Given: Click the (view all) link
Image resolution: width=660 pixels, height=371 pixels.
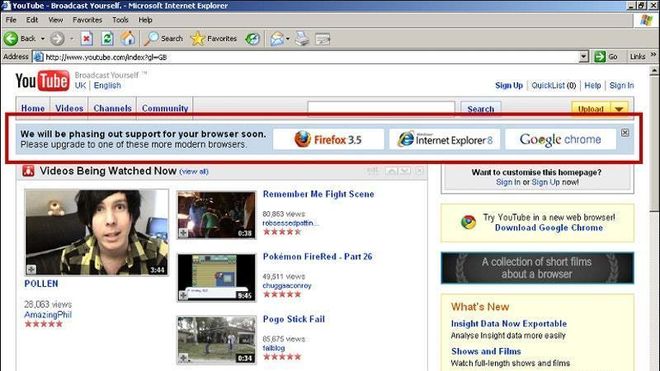Looking at the screenshot, I should 194,171.
